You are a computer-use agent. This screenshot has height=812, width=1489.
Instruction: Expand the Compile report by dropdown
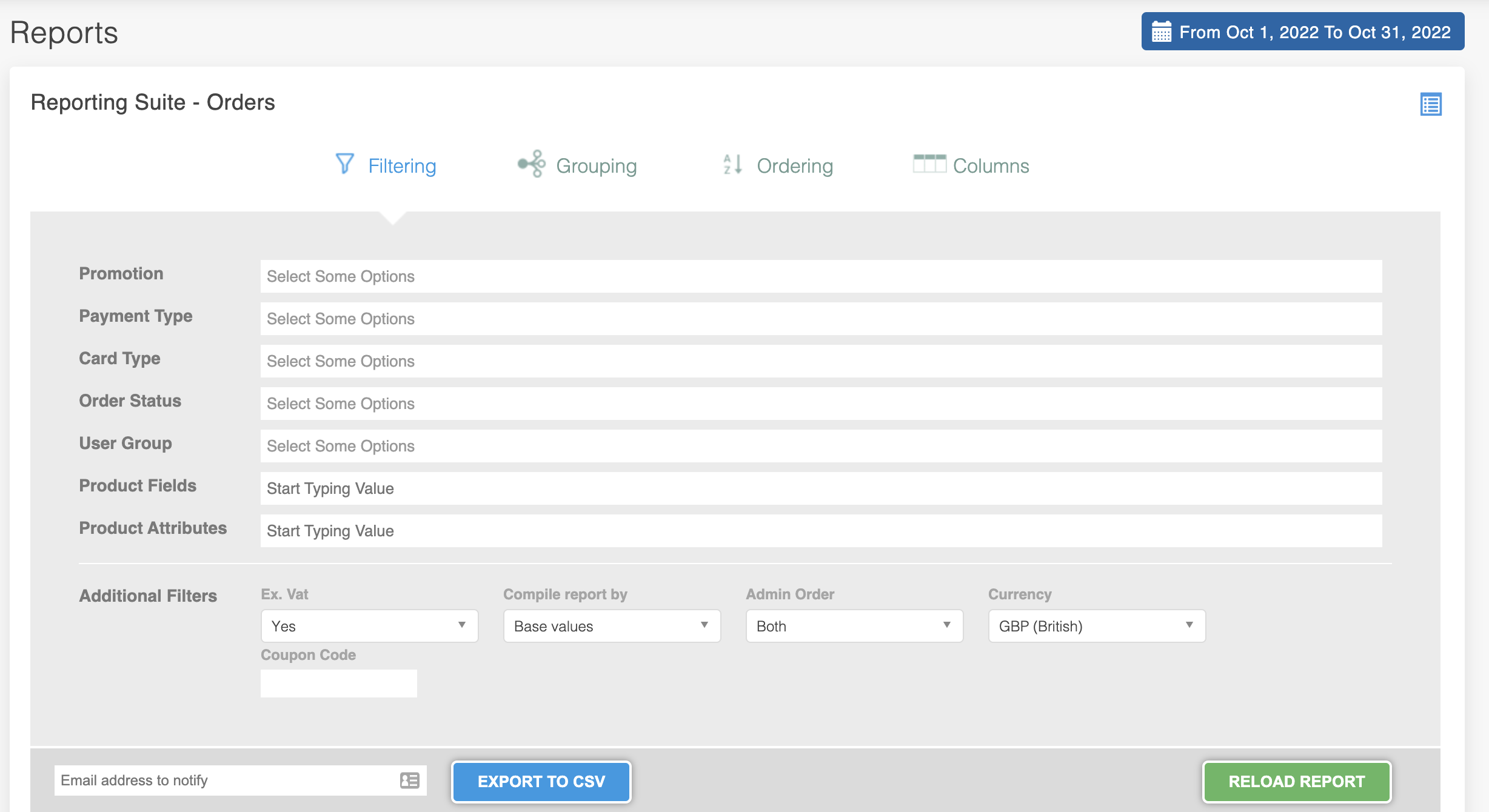pos(612,626)
